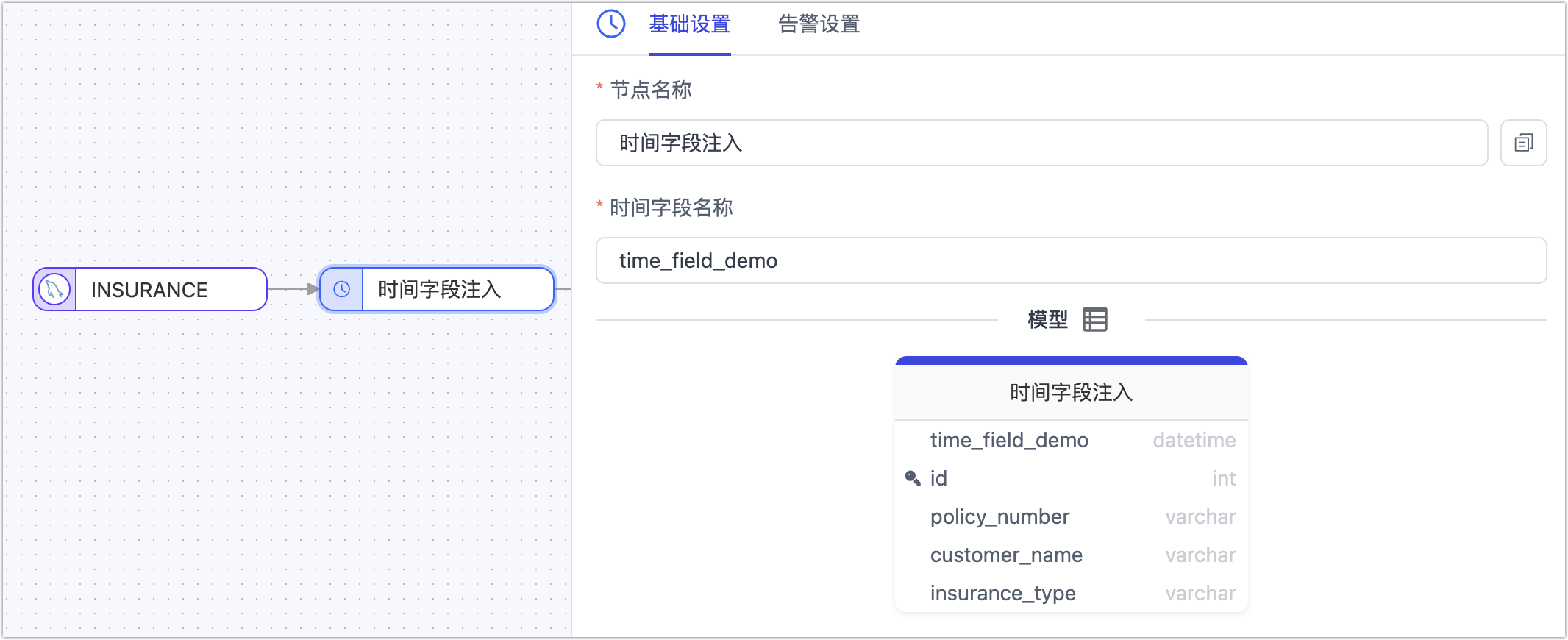Select the INSURANCE node on canvas

tap(150, 289)
